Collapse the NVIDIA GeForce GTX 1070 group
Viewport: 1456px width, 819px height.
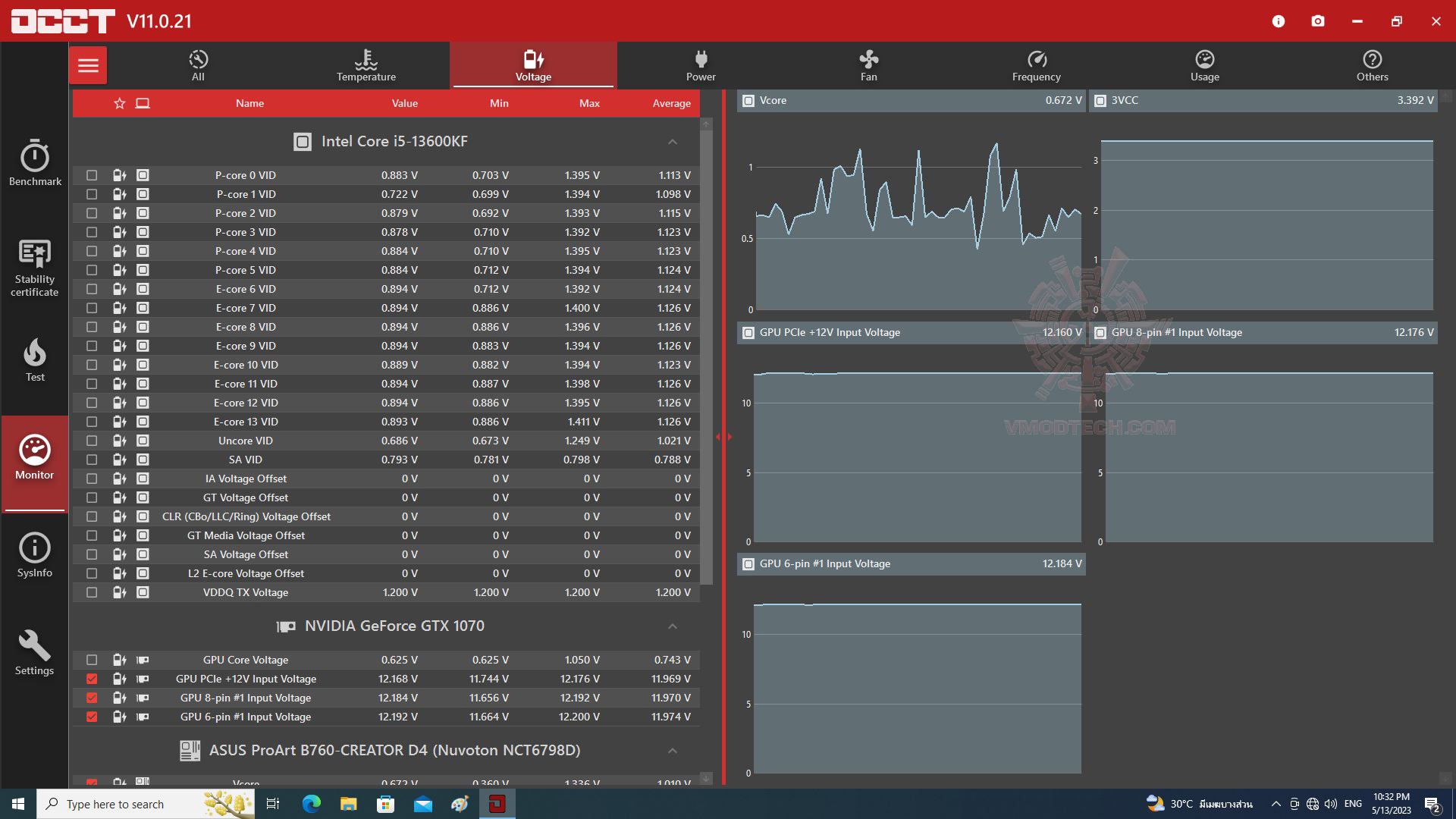(x=672, y=626)
